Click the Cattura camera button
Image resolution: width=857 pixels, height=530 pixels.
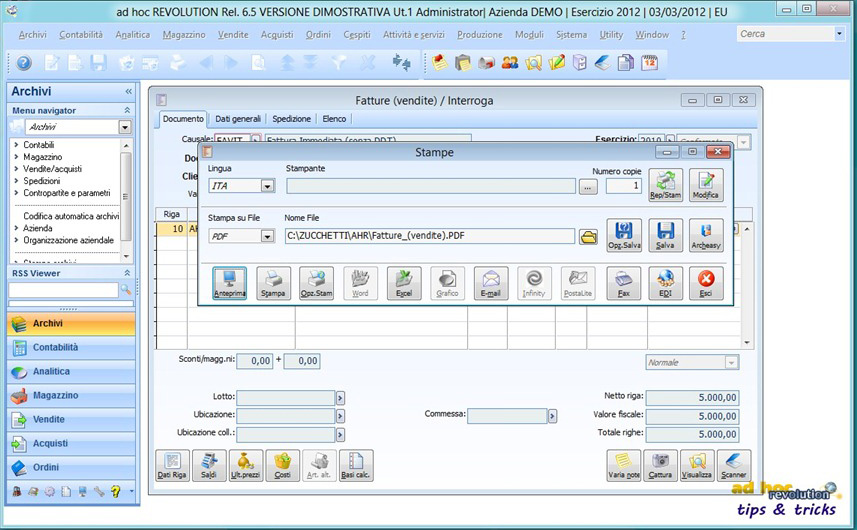(x=660, y=466)
